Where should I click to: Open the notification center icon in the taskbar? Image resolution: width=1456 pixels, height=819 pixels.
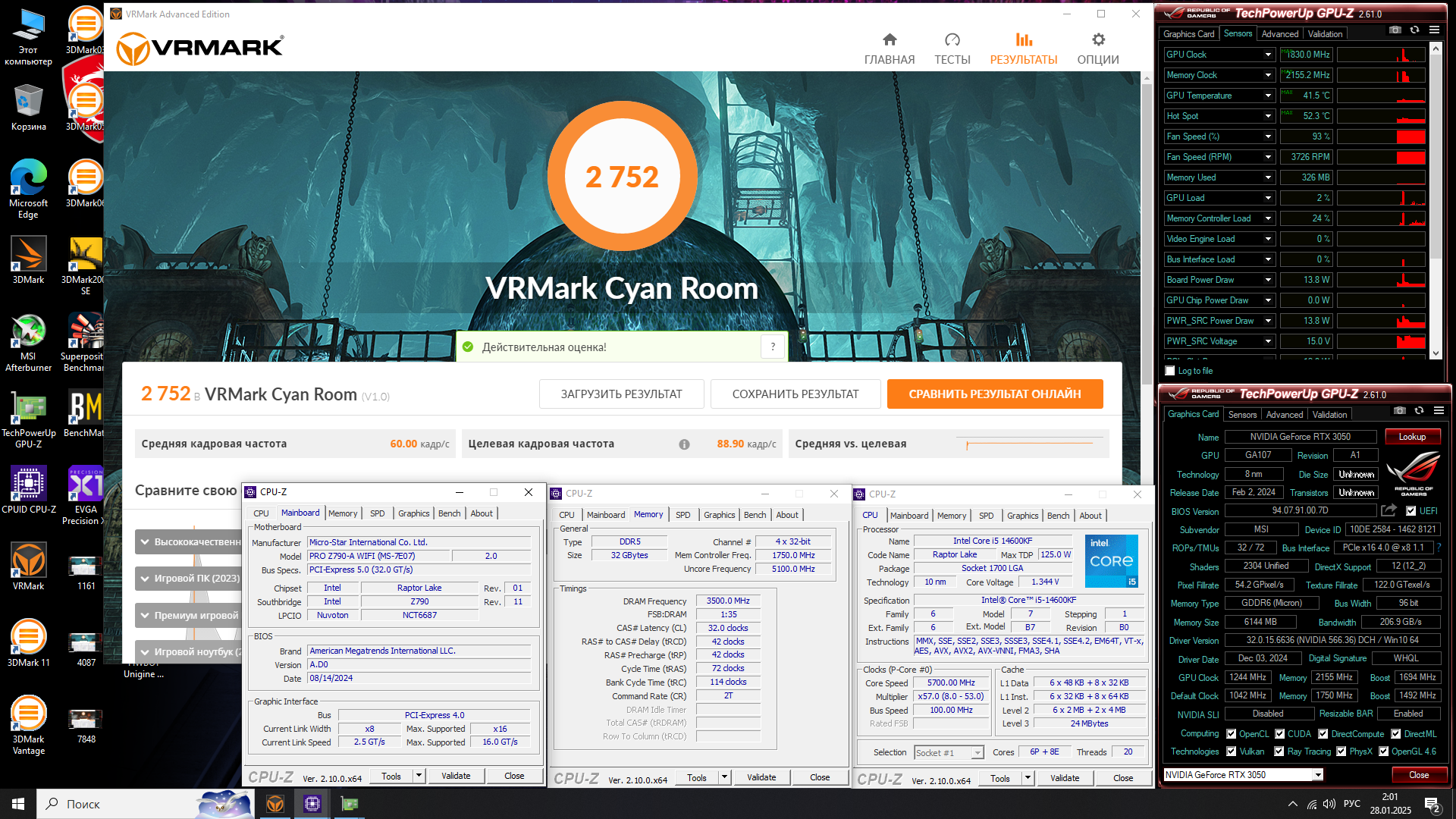[x=1432, y=805]
